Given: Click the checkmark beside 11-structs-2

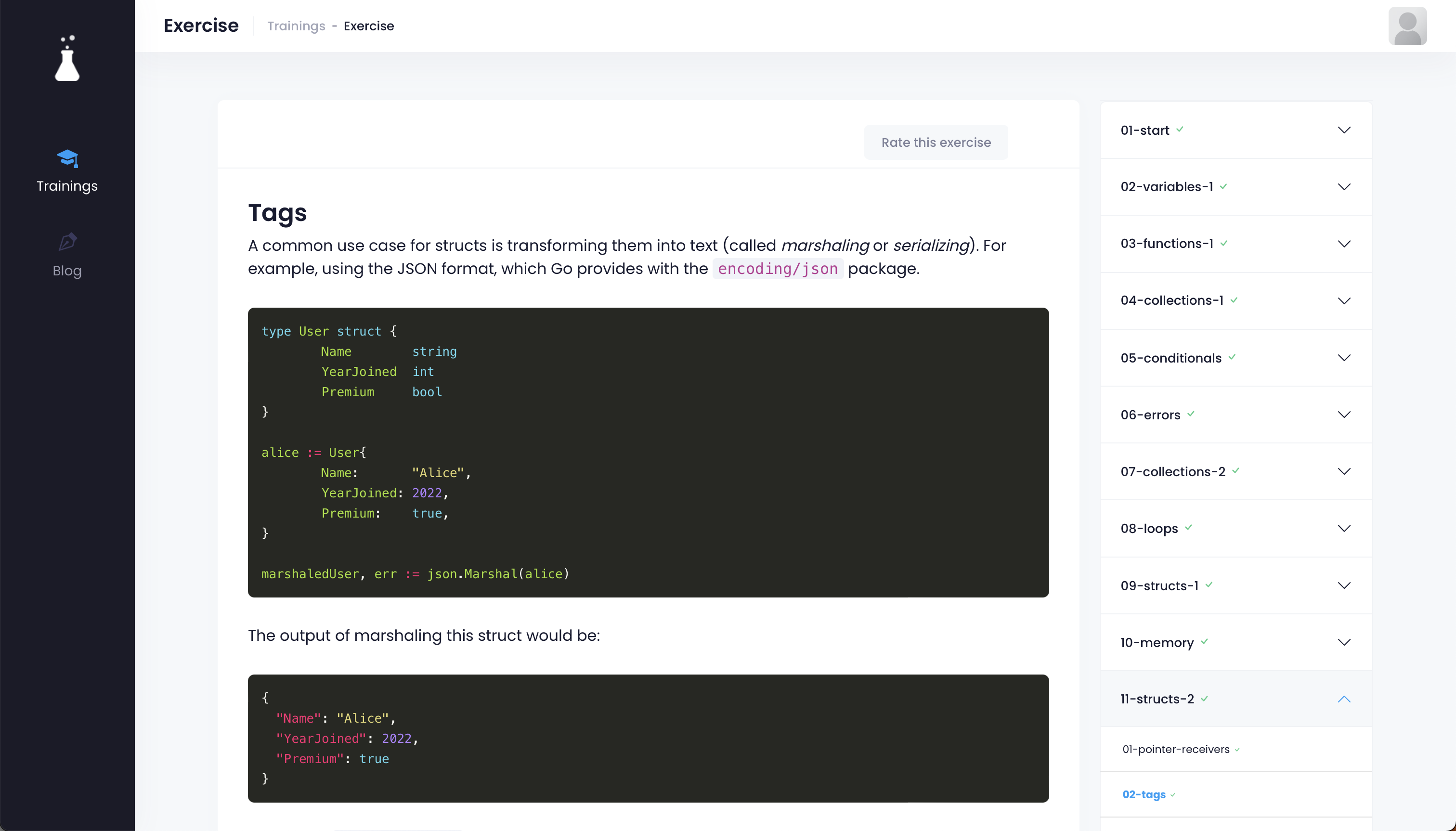Looking at the screenshot, I should tap(1204, 699).
